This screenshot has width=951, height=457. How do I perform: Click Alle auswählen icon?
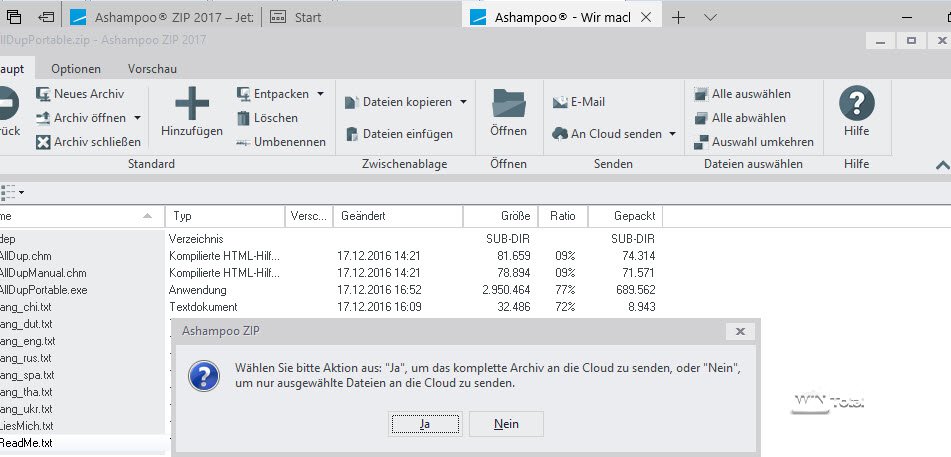(x=702, y=94)
